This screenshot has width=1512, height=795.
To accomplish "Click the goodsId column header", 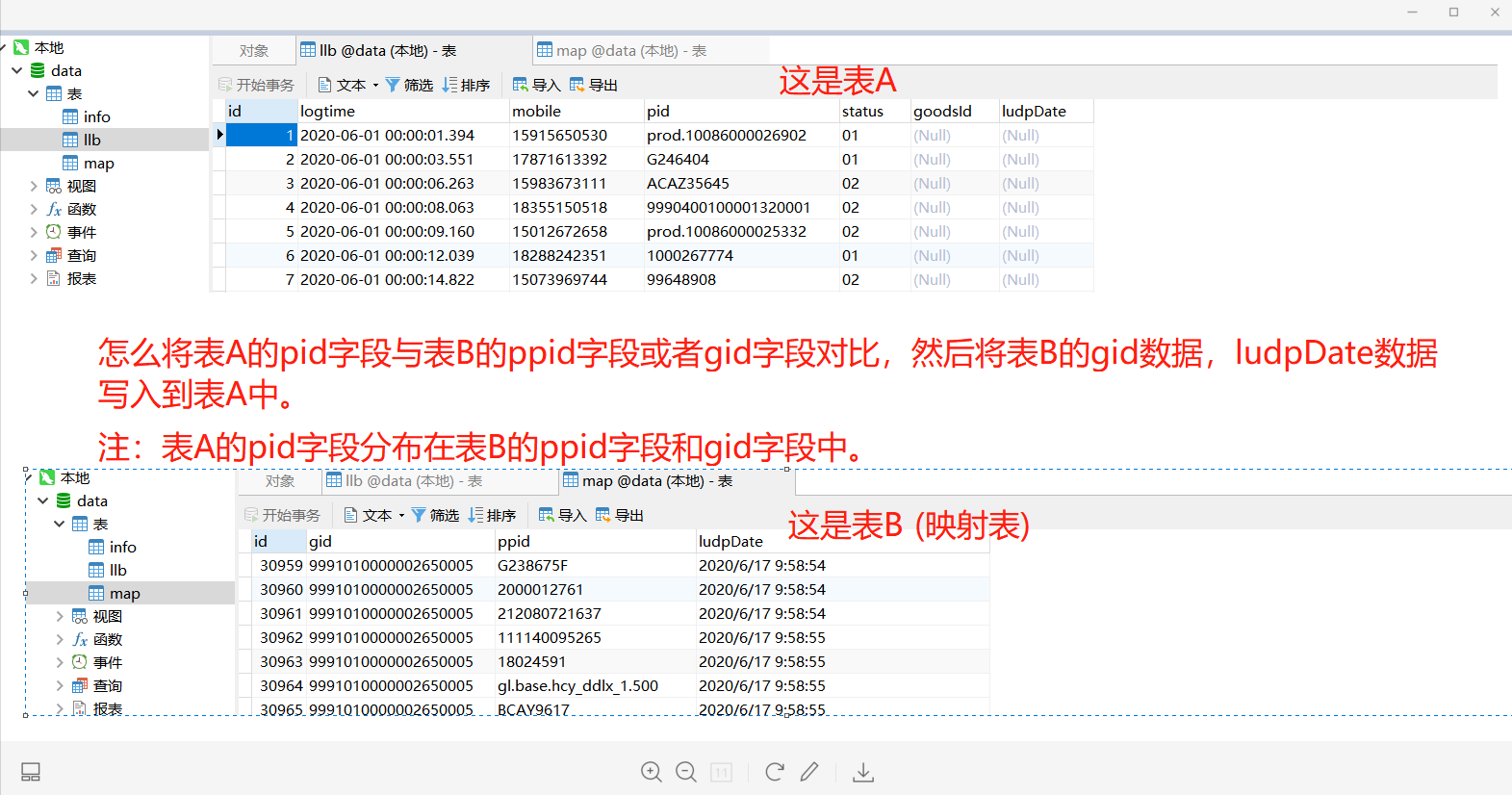I will pos(955,111).
